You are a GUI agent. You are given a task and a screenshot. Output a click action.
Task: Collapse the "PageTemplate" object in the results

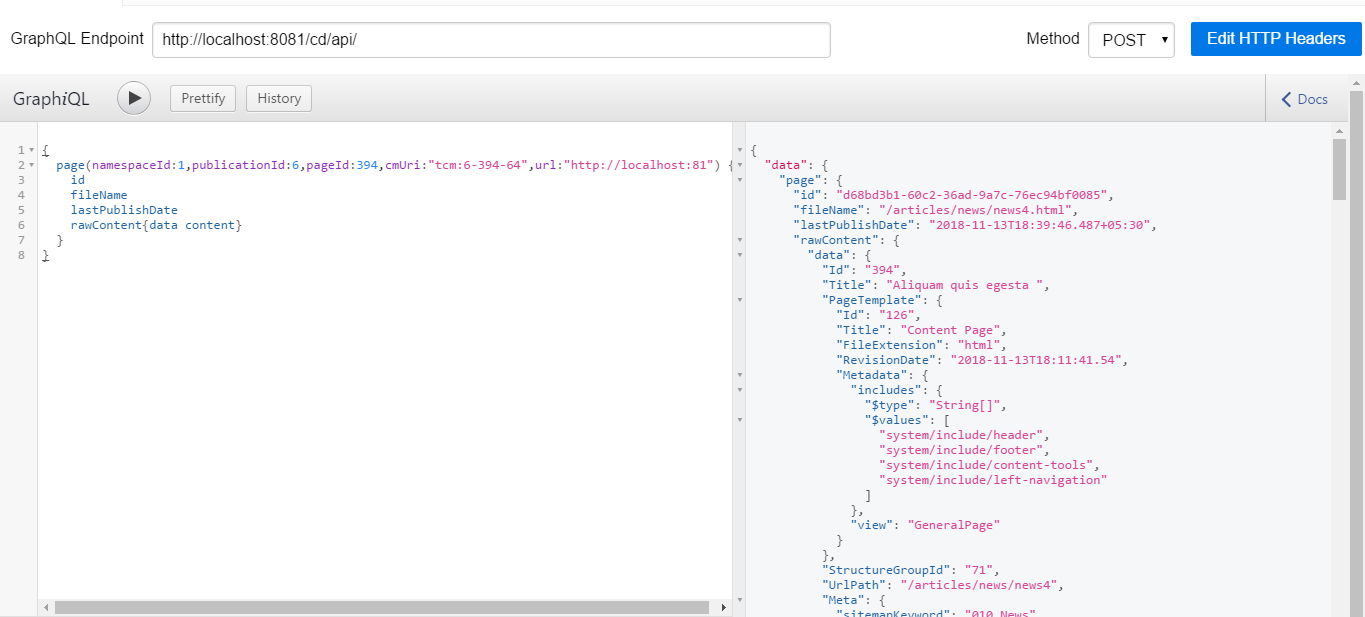[x=738, y=300]
